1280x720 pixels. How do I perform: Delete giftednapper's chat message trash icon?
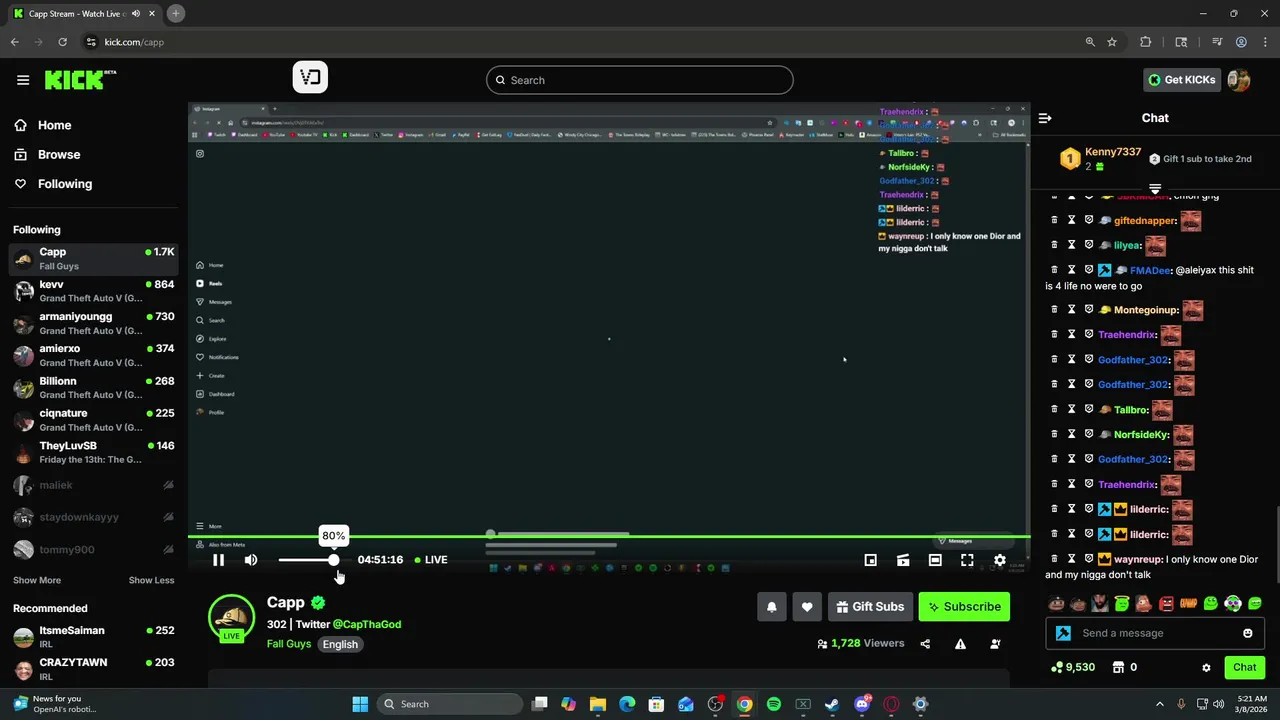click(1054, 220)
